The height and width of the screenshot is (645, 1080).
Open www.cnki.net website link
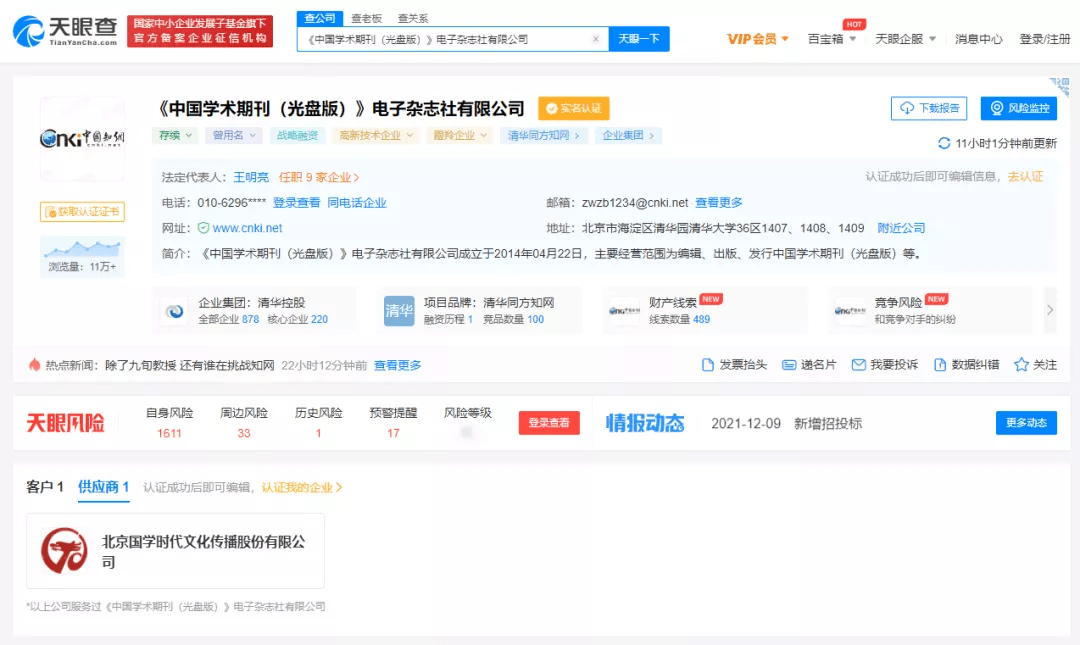(247, 228)
